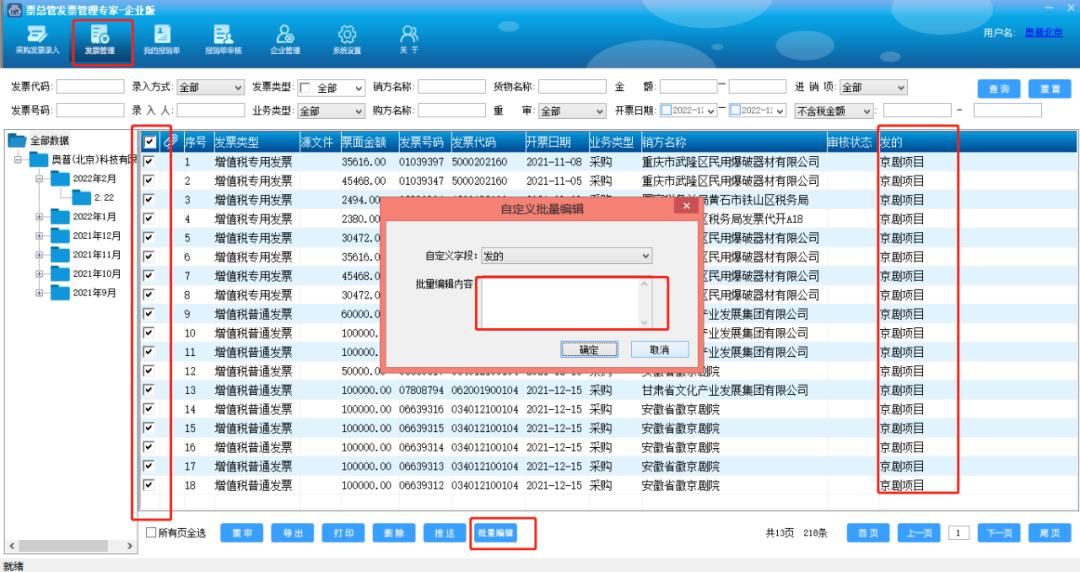
Task: Tick the checkbox inside 发票类型 field
Action: point(305,88)
